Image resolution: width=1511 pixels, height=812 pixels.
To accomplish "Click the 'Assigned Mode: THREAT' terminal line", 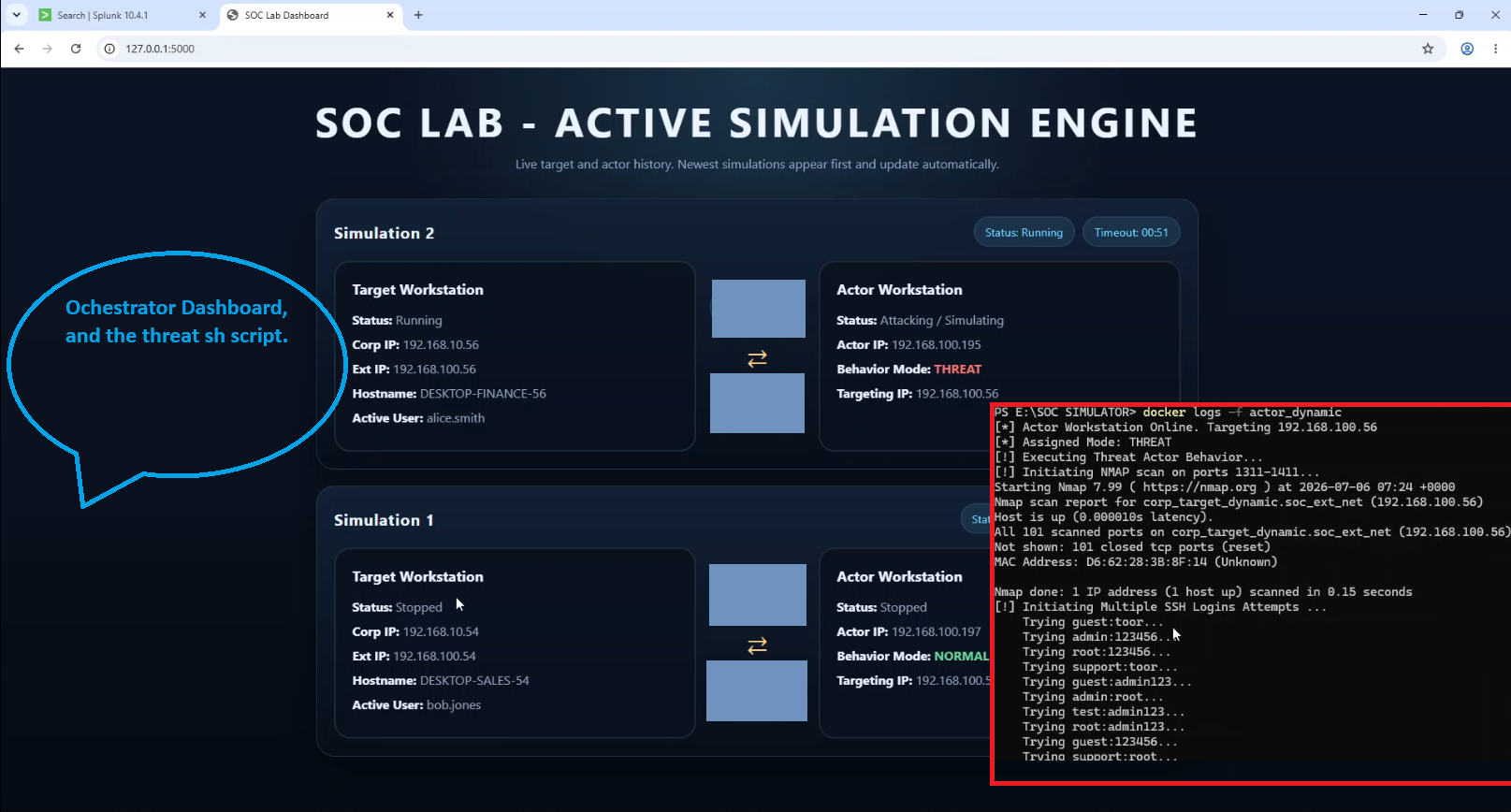I will (x=1082, y=442).
